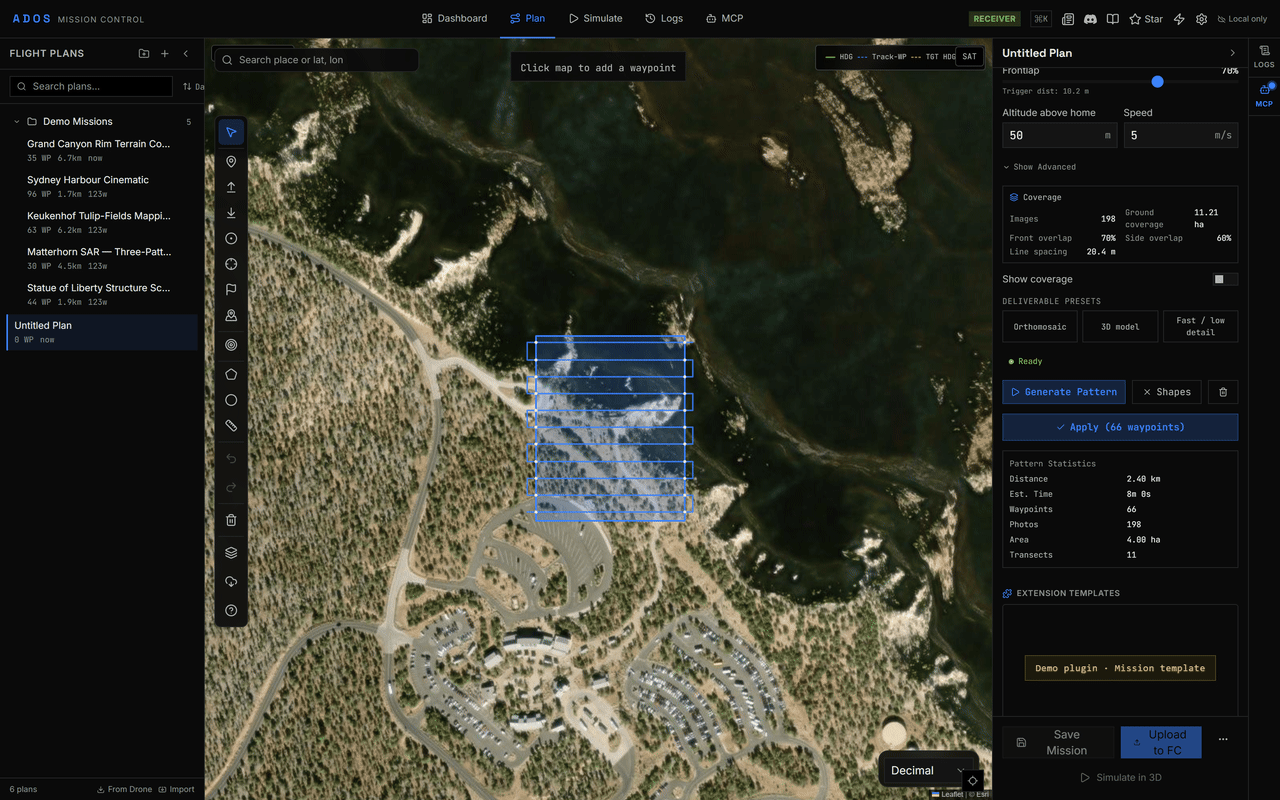The image size is (1280, 800).
Task: Select the waypoint pin tool
Action: point(231,162)
